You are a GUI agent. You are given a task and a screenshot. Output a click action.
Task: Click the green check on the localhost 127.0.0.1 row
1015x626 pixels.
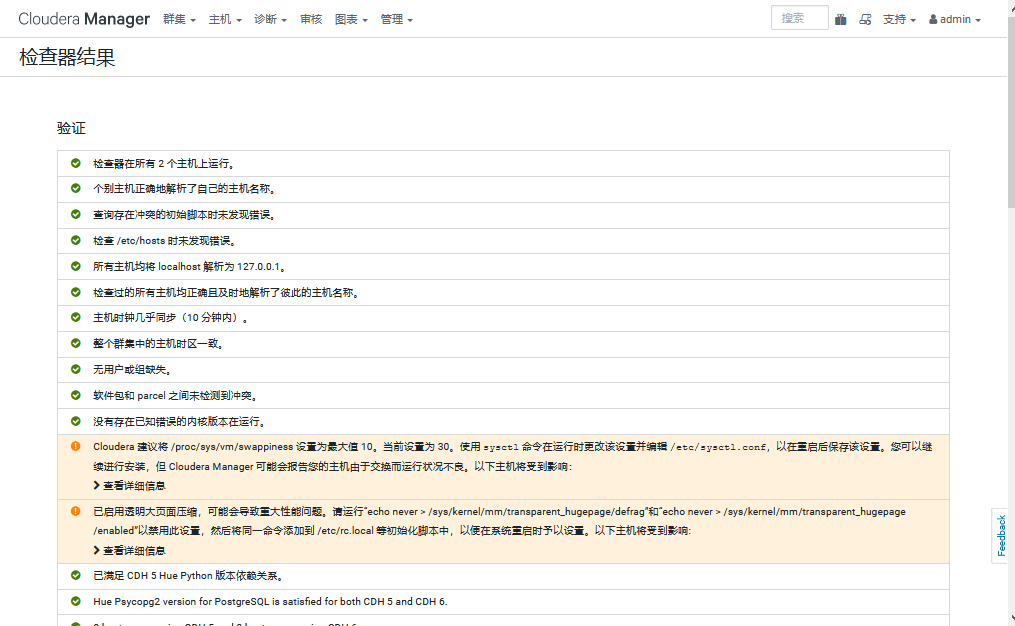[x=73, y=266]
